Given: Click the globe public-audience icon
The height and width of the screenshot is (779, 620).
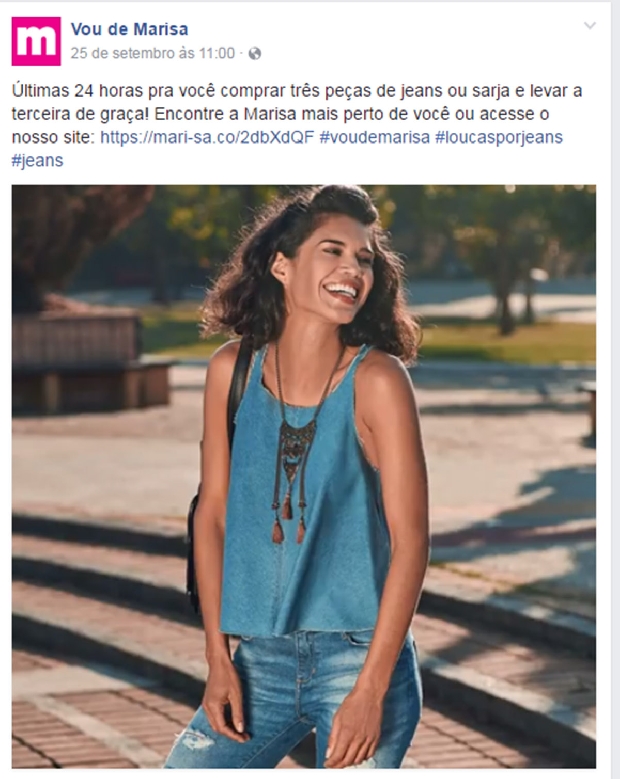Looking at the screenshot, I should [x=254, y=54].
